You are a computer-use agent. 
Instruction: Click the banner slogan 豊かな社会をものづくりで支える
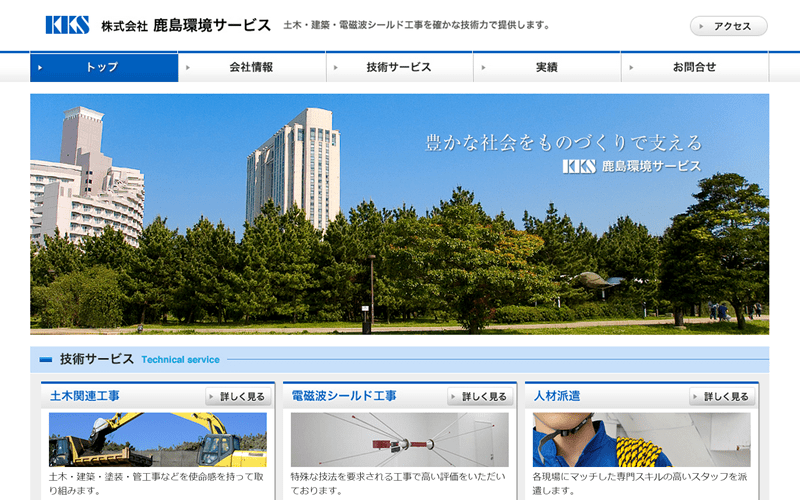564,143
